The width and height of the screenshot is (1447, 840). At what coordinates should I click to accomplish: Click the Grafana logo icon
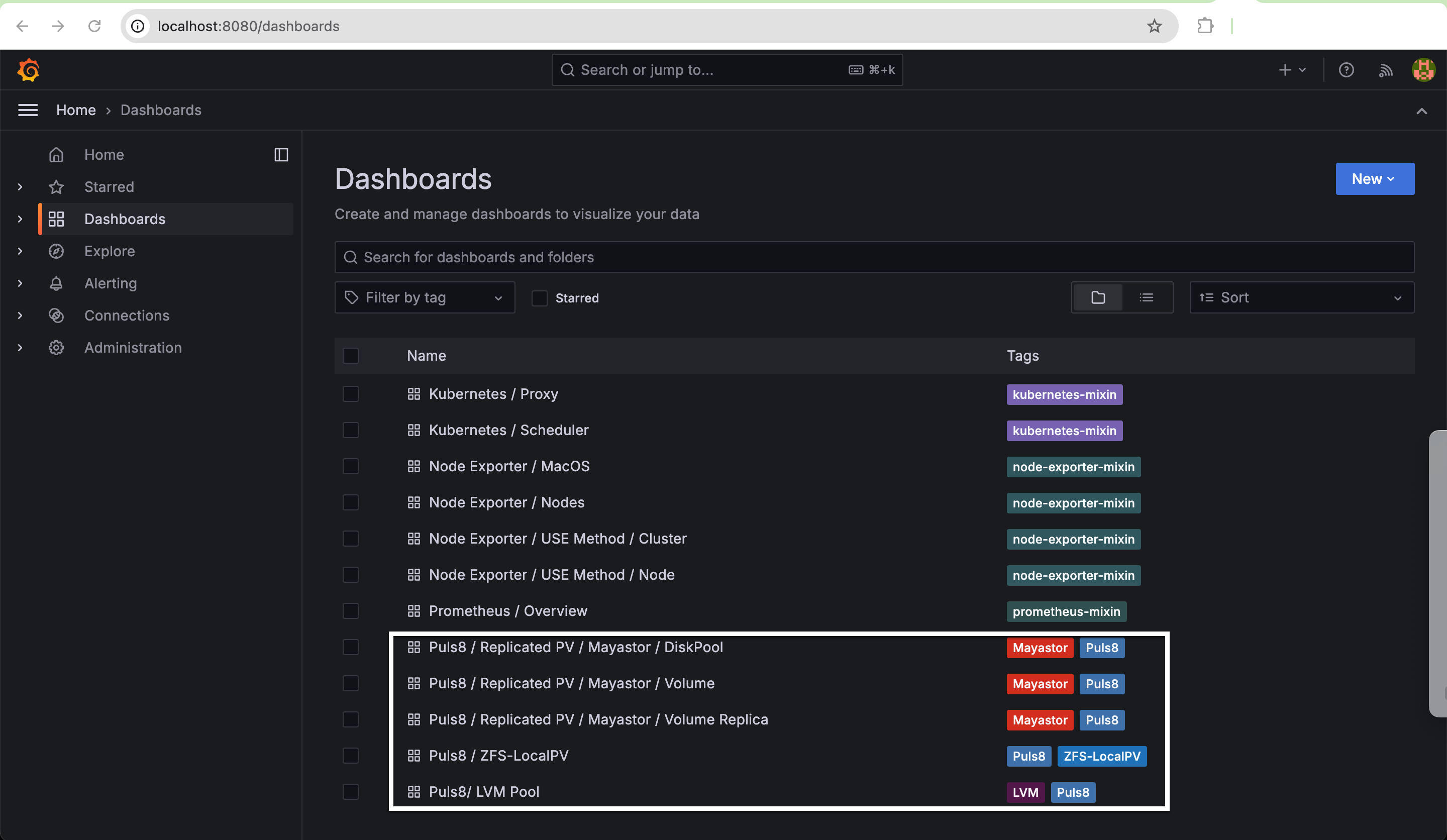(x=28, y=70)
